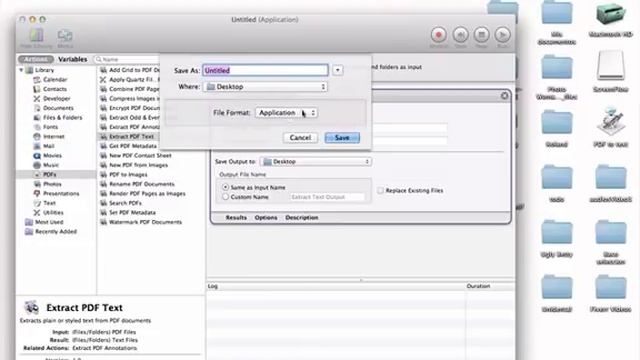Expand the save dialog with arrow button
Image resolution: width=640 pixels, height=360 pixels.
(x=338, y=70)
